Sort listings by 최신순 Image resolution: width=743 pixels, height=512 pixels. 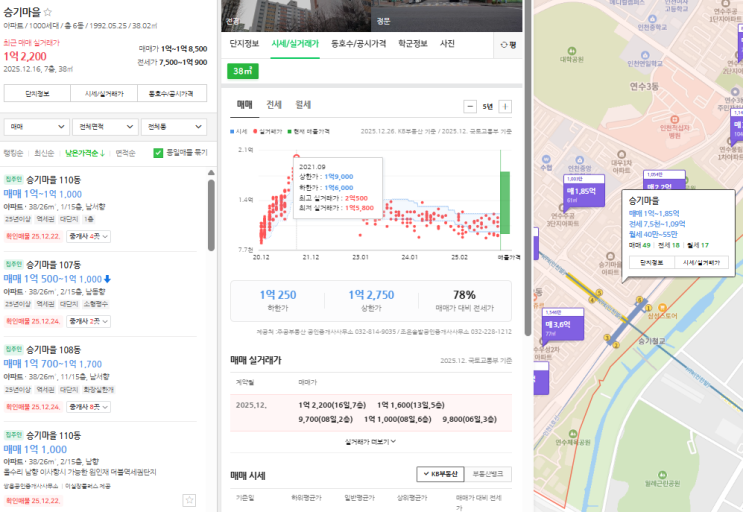click(44, 153)
